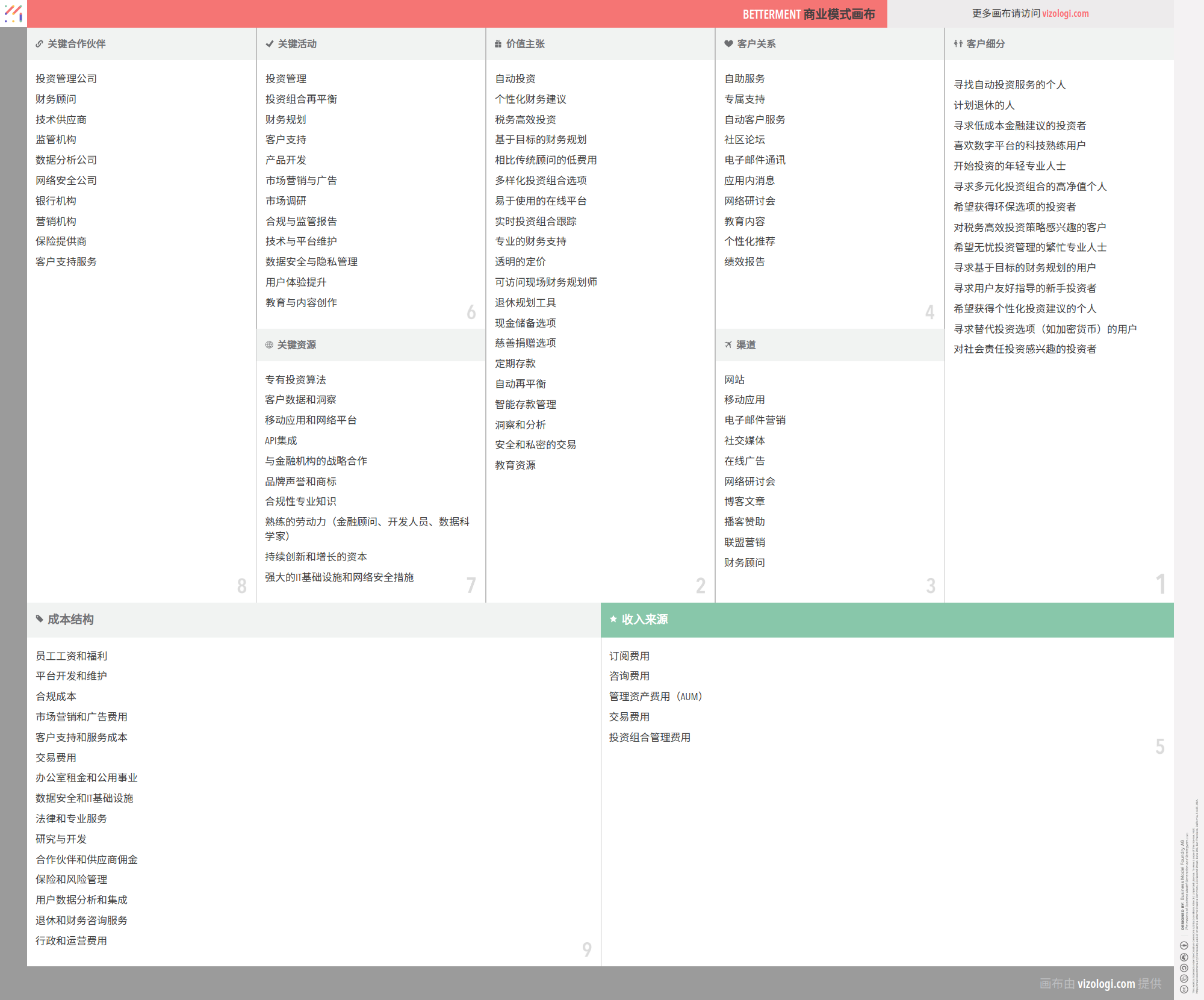Click the star icon beside 收入来源
The width and height of the screenshot is (1204, 1000).
[613, 619]
